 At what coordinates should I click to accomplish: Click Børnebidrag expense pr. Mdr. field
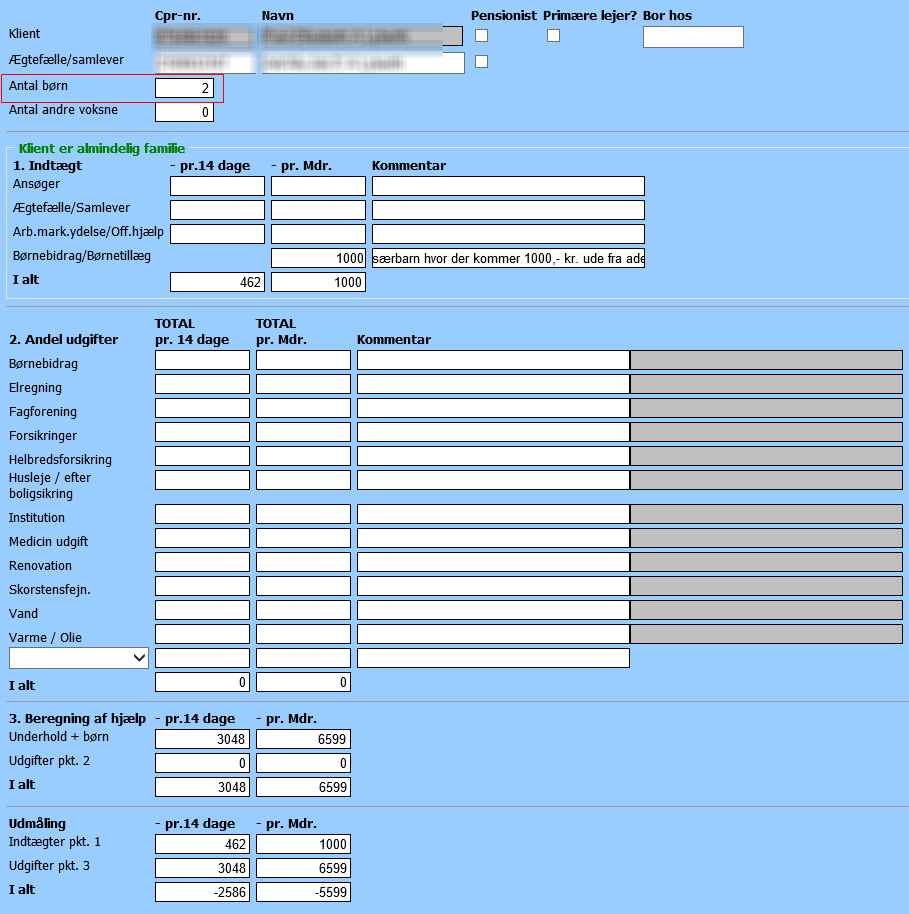303,360
